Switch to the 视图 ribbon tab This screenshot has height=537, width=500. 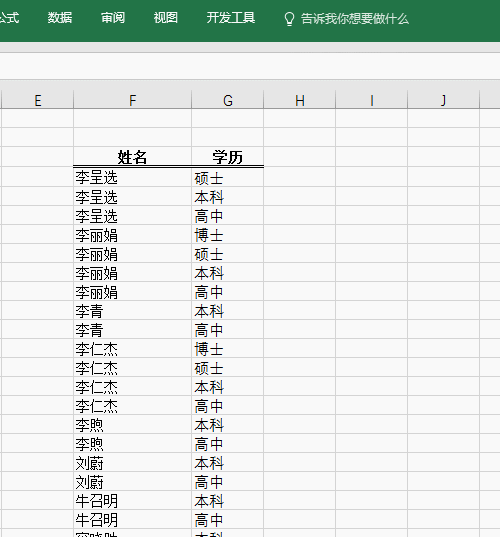165,18
